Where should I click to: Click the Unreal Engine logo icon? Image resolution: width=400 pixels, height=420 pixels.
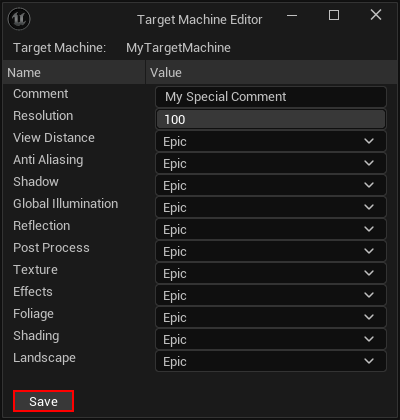[x=19, y=19]
